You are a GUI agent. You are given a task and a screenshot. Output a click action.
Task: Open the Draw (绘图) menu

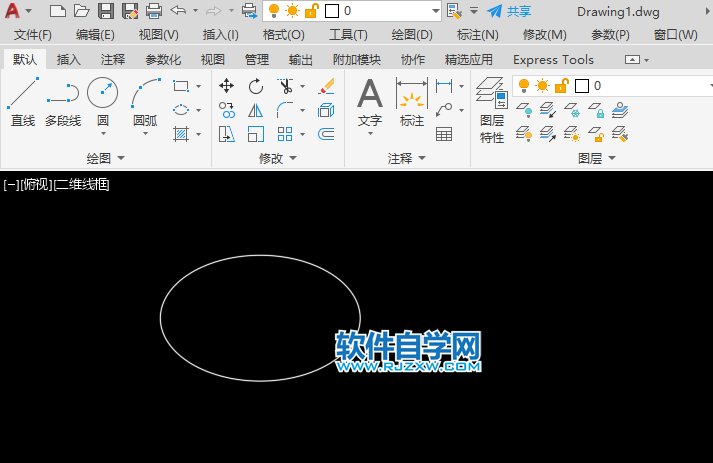[x=412, y=35]
